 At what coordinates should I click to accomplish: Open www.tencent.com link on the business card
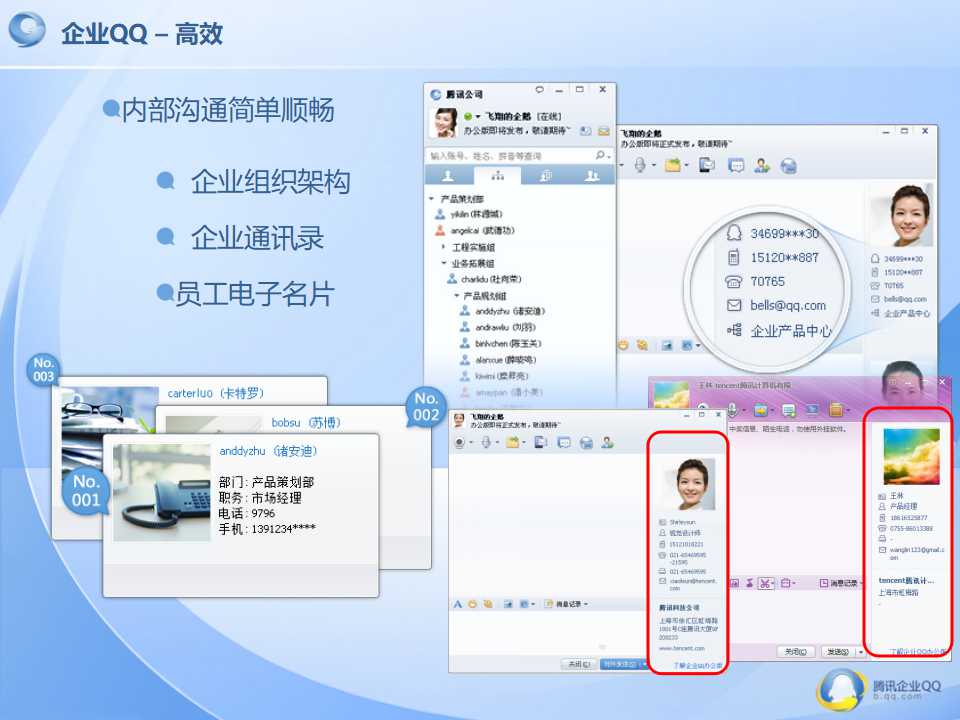679,648
